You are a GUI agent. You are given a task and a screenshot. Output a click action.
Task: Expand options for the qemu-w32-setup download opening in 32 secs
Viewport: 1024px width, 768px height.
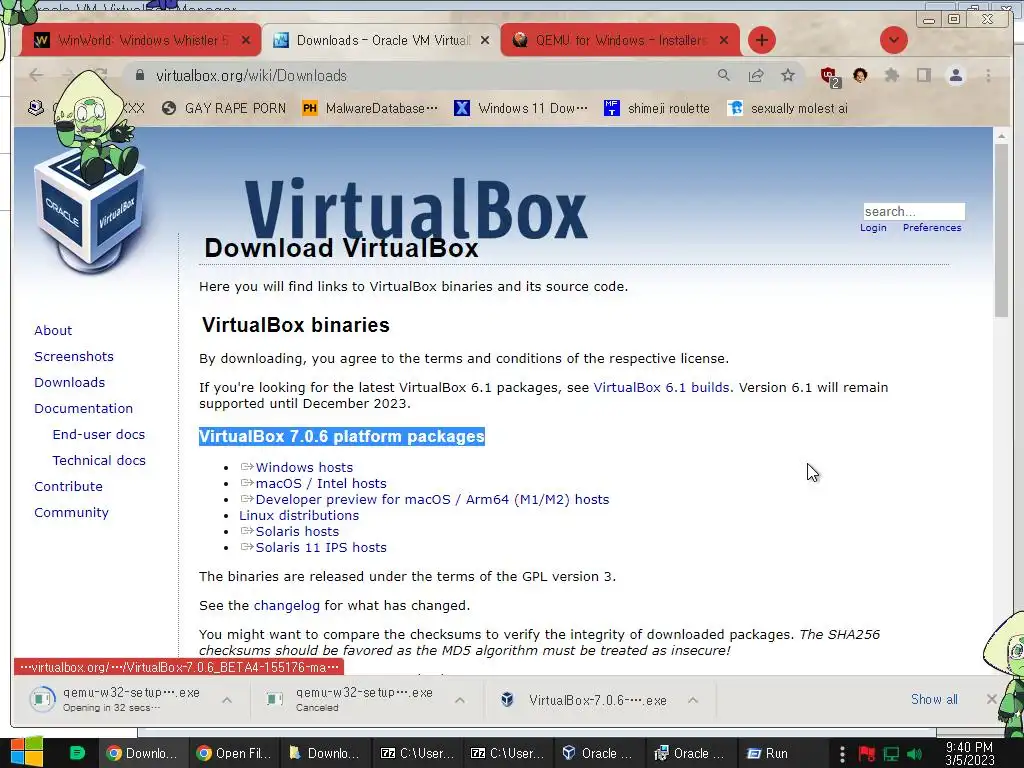[x=227, y=700]
